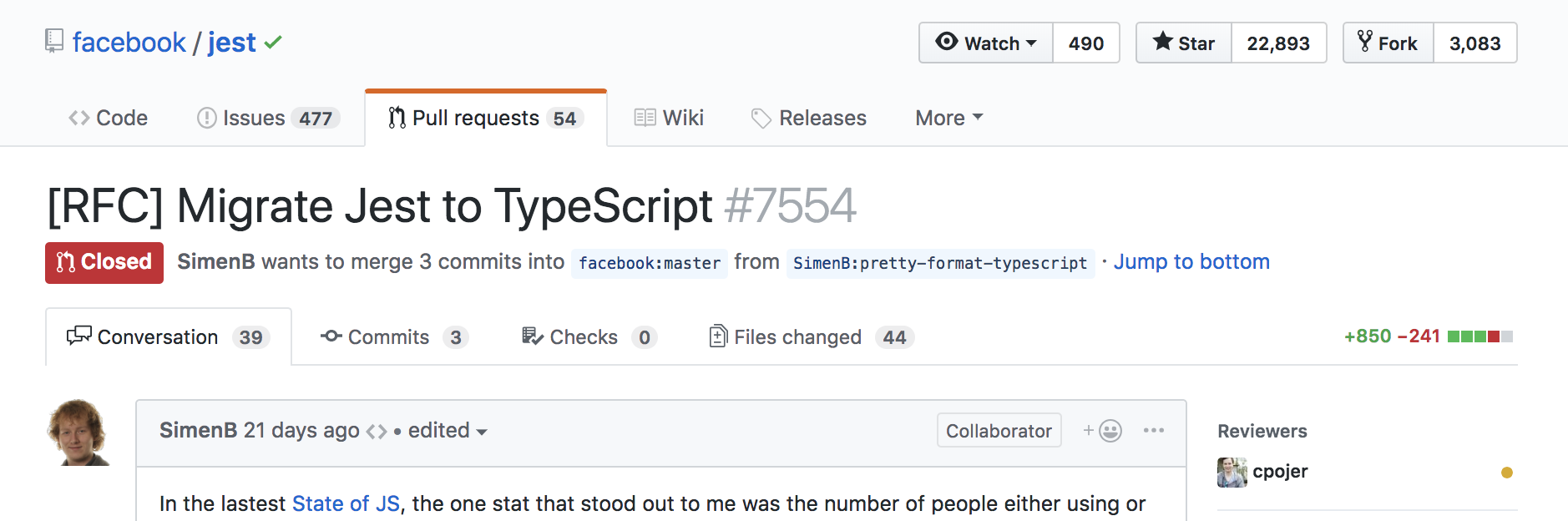1568x521 pixels.
Task: Fork the jest repository
Action: (1388, 43)
